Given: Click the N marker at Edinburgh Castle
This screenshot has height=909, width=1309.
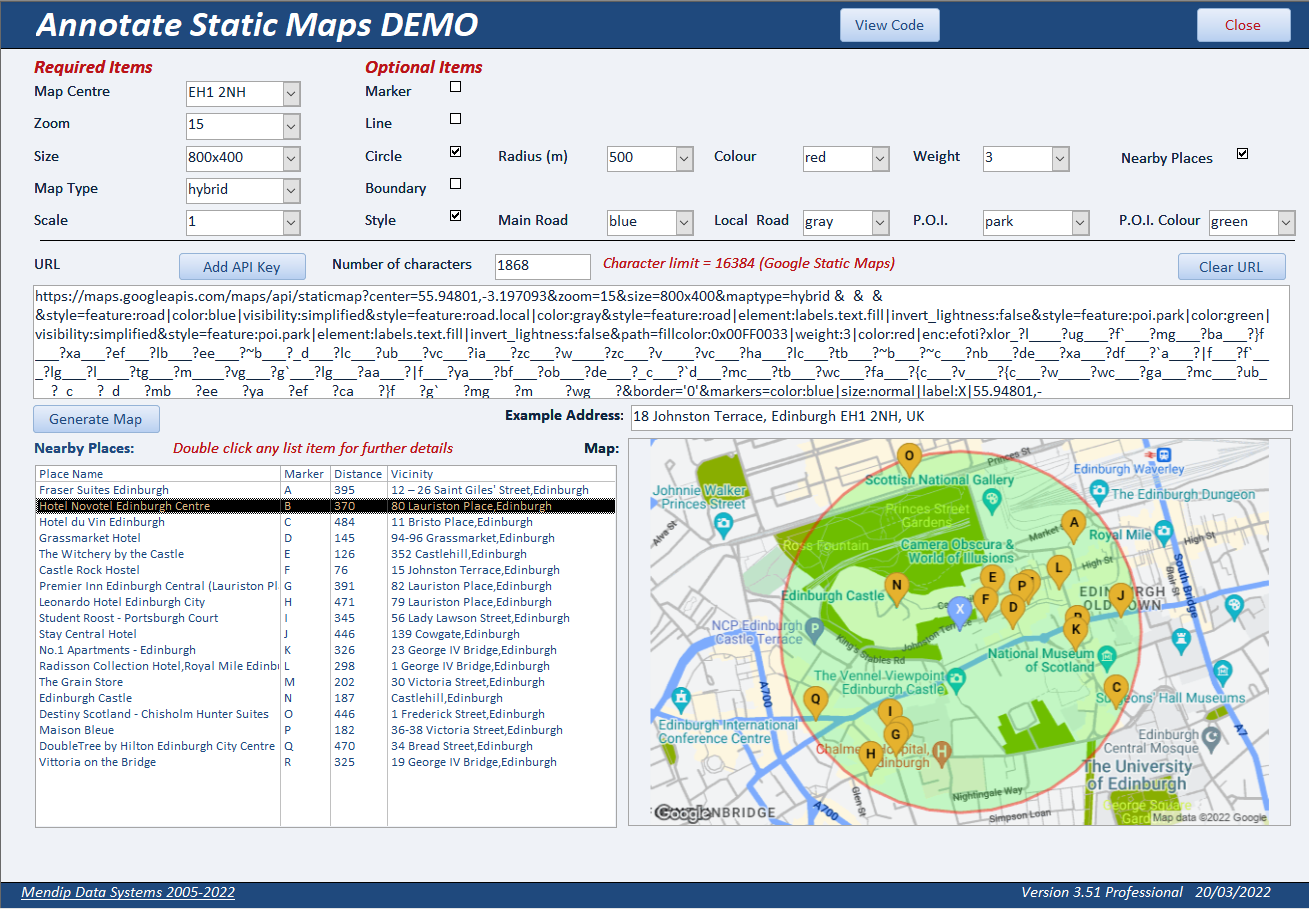Looking at the screenshot, I should (x=897, y=589).
